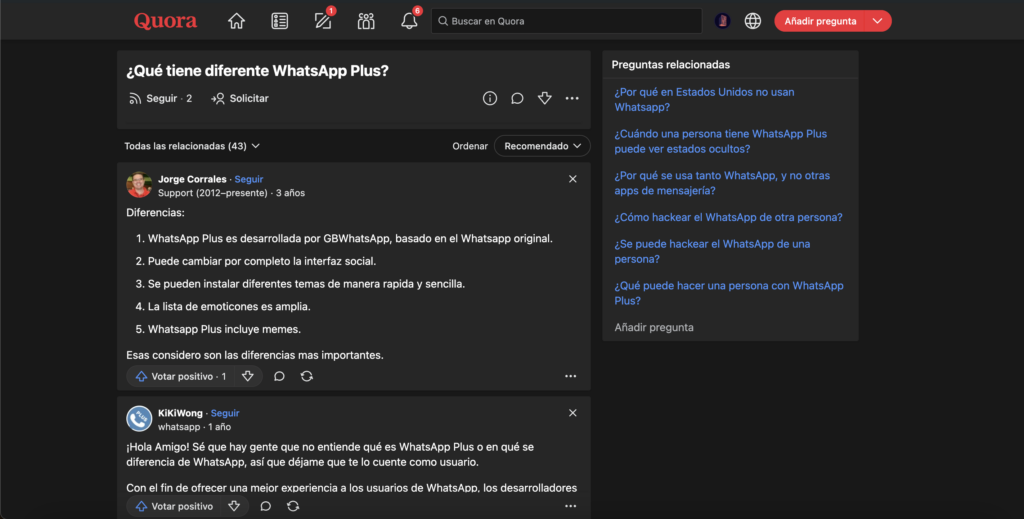The height and width of the screenshot is (519, 1024).
Task: Upvote Jorge Corrales answer
Action: pos(182,376)
